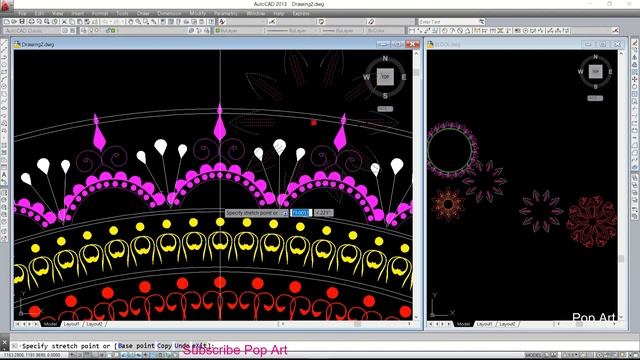The height and width of the screenshot is (360, 640).
Task: Choose Base point option in command line
Action: pos(136,346)
